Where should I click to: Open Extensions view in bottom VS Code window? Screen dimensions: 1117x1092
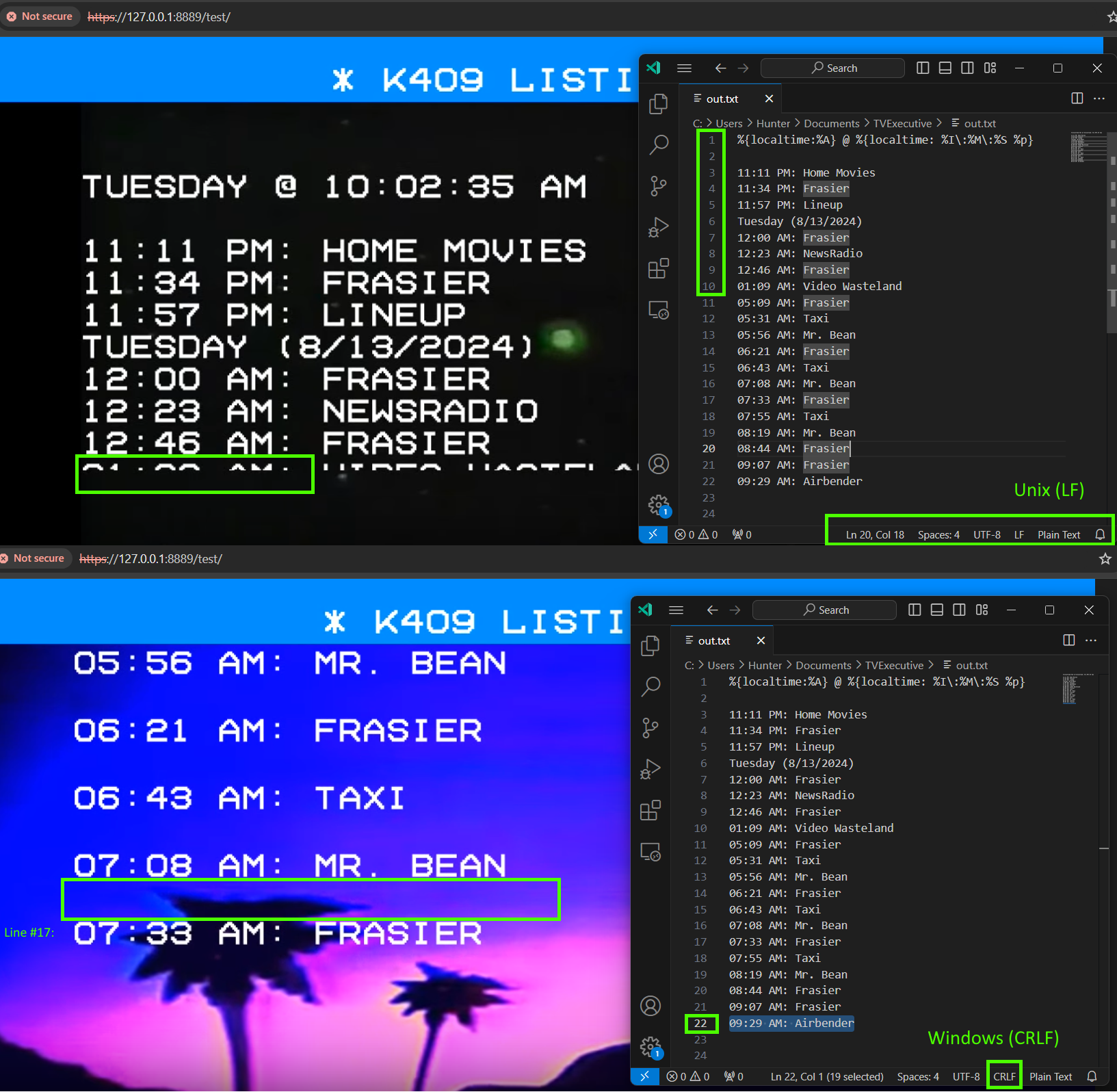[x=650, y=811]
